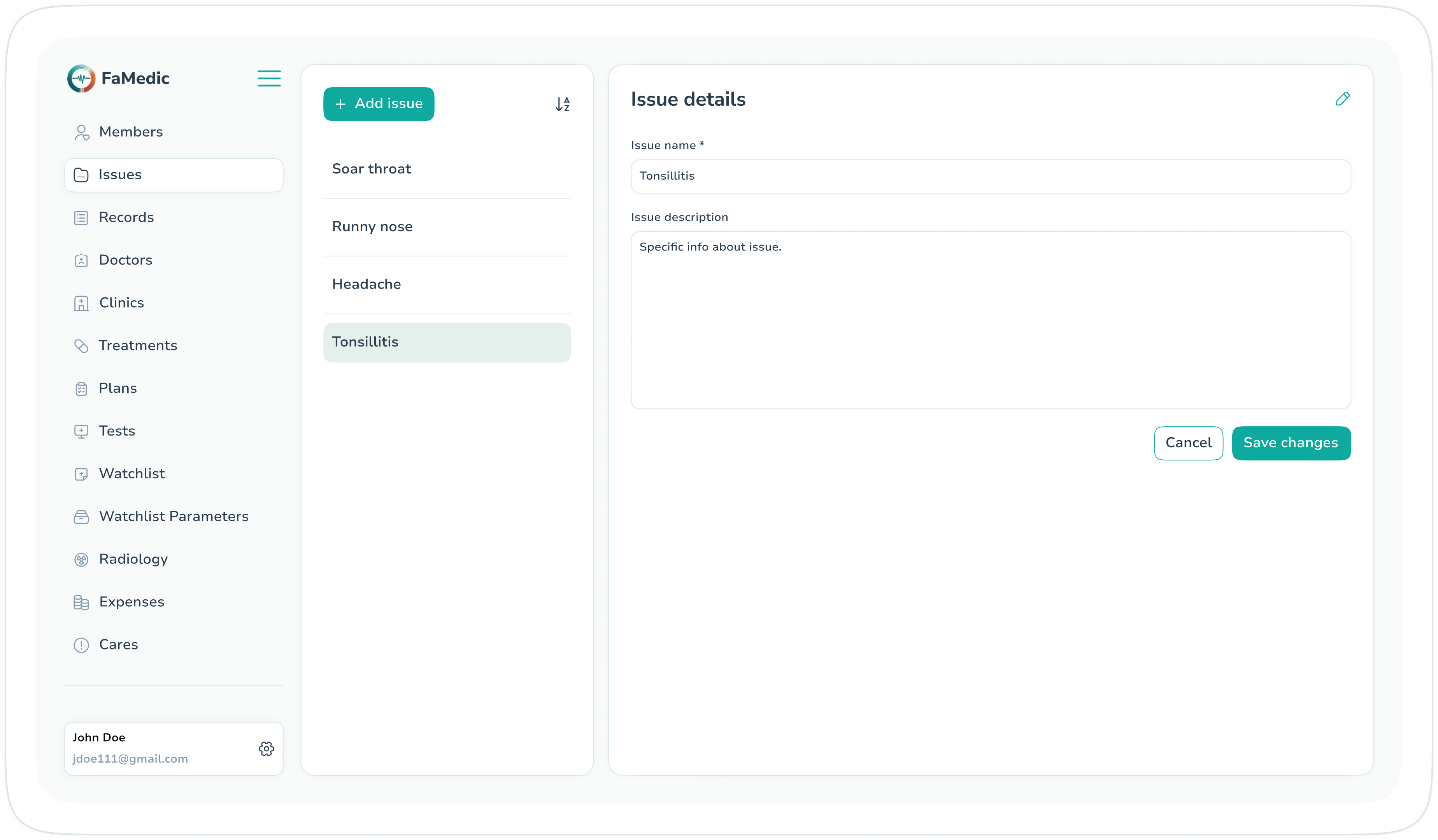
Task: Click the jdoe111@gmail.com email text
Action: [130, 759]
